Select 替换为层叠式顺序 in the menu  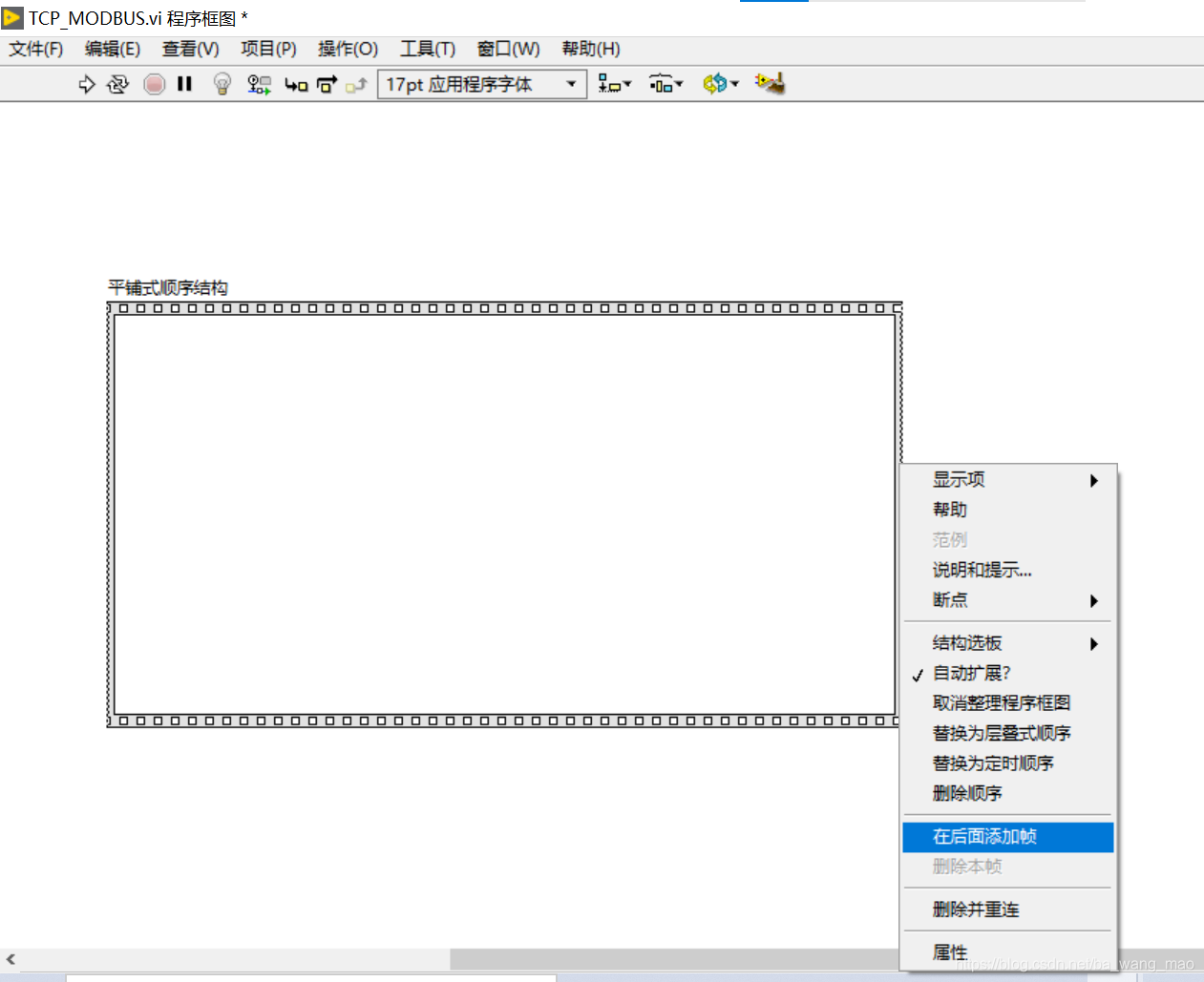pyautogui.click(x=999, y=733)
